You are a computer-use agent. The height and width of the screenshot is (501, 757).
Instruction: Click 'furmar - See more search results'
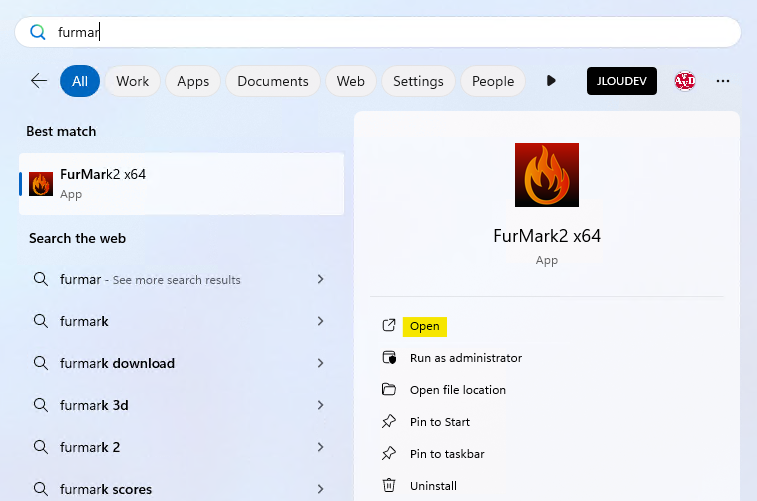(150, 279)
